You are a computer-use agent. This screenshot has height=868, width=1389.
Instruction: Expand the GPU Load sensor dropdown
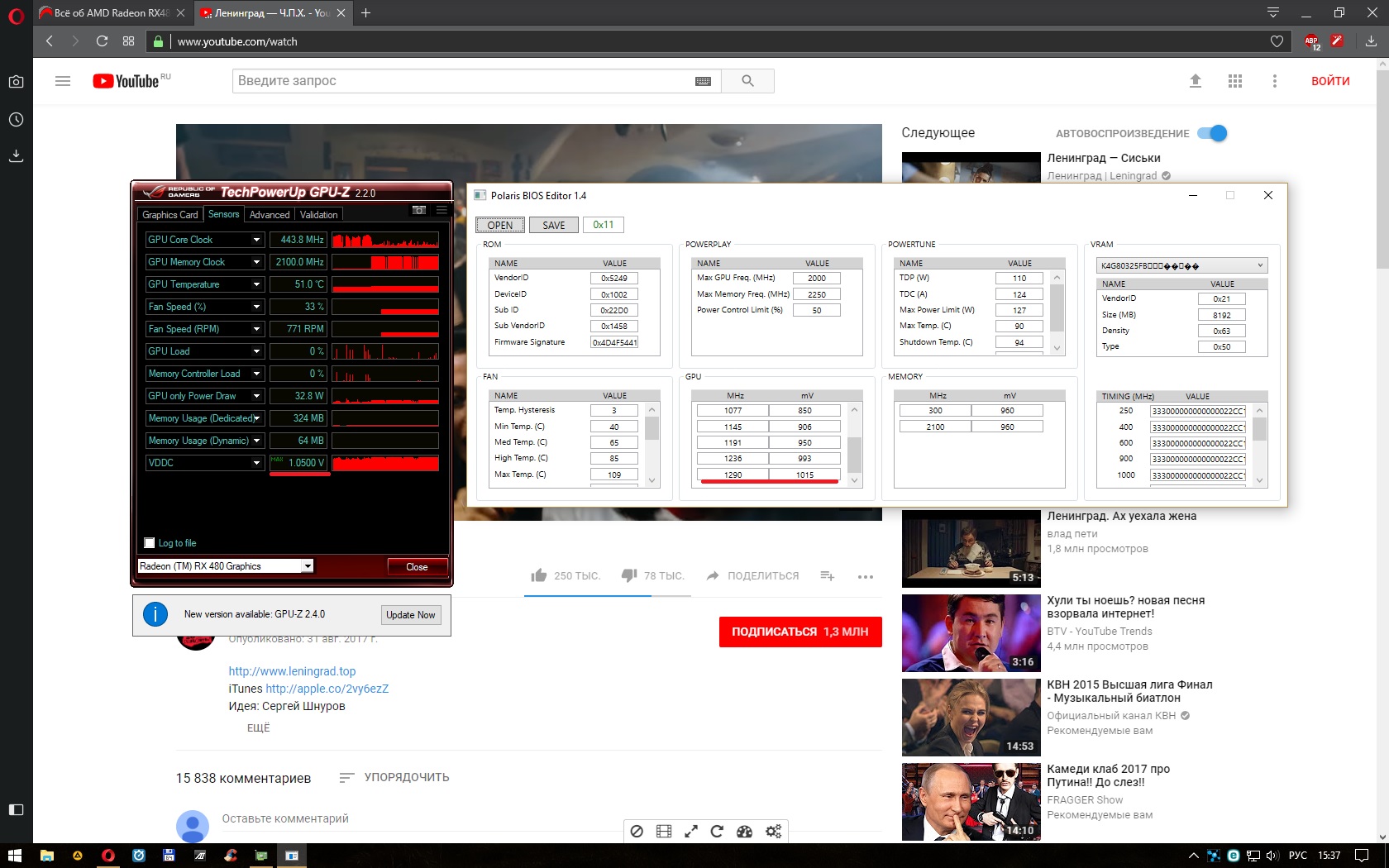(x=257, y=351)
